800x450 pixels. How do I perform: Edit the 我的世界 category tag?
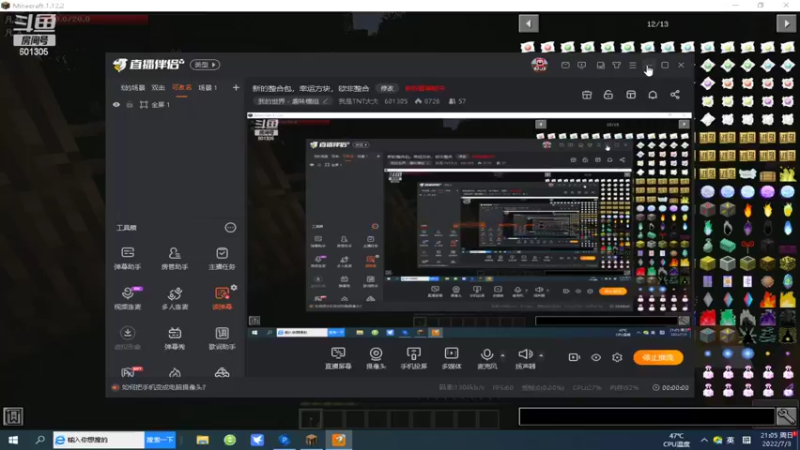tap(293, 101)
